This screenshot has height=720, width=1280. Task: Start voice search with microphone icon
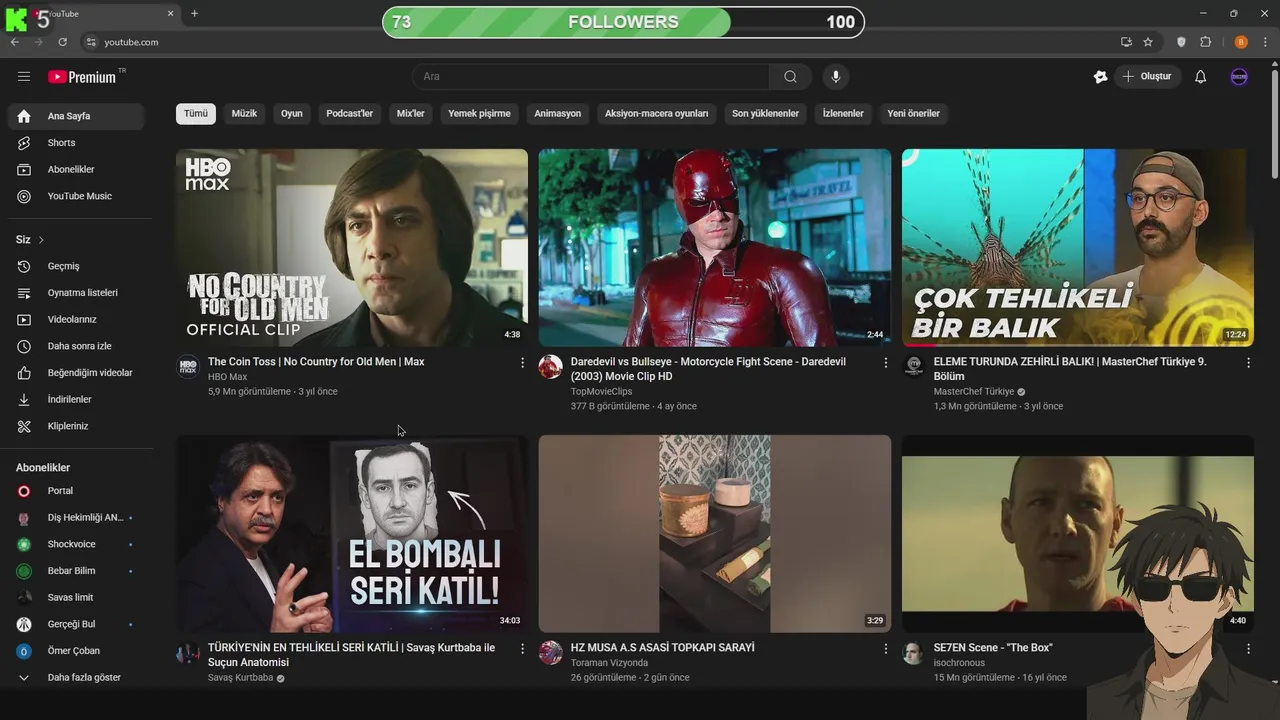pos(835,77)
